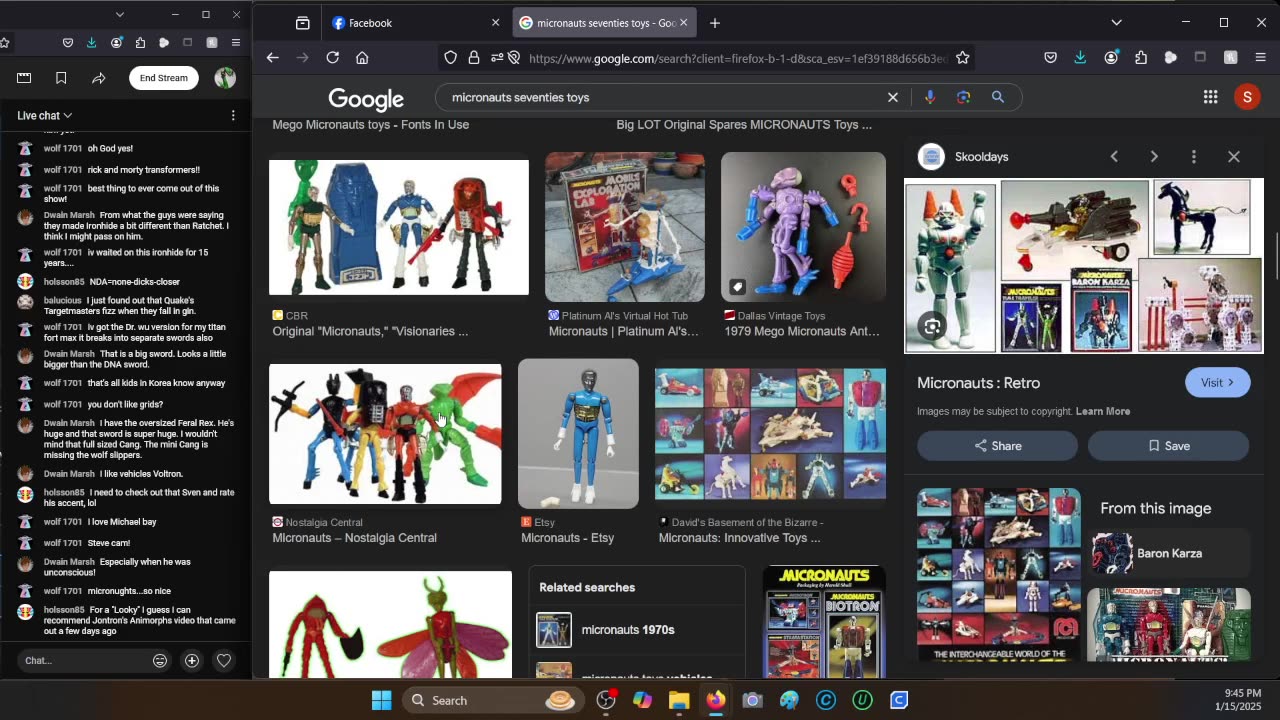Share the previewed image
The height and width of the screenshot is (720, 1280).
[997, 446]
